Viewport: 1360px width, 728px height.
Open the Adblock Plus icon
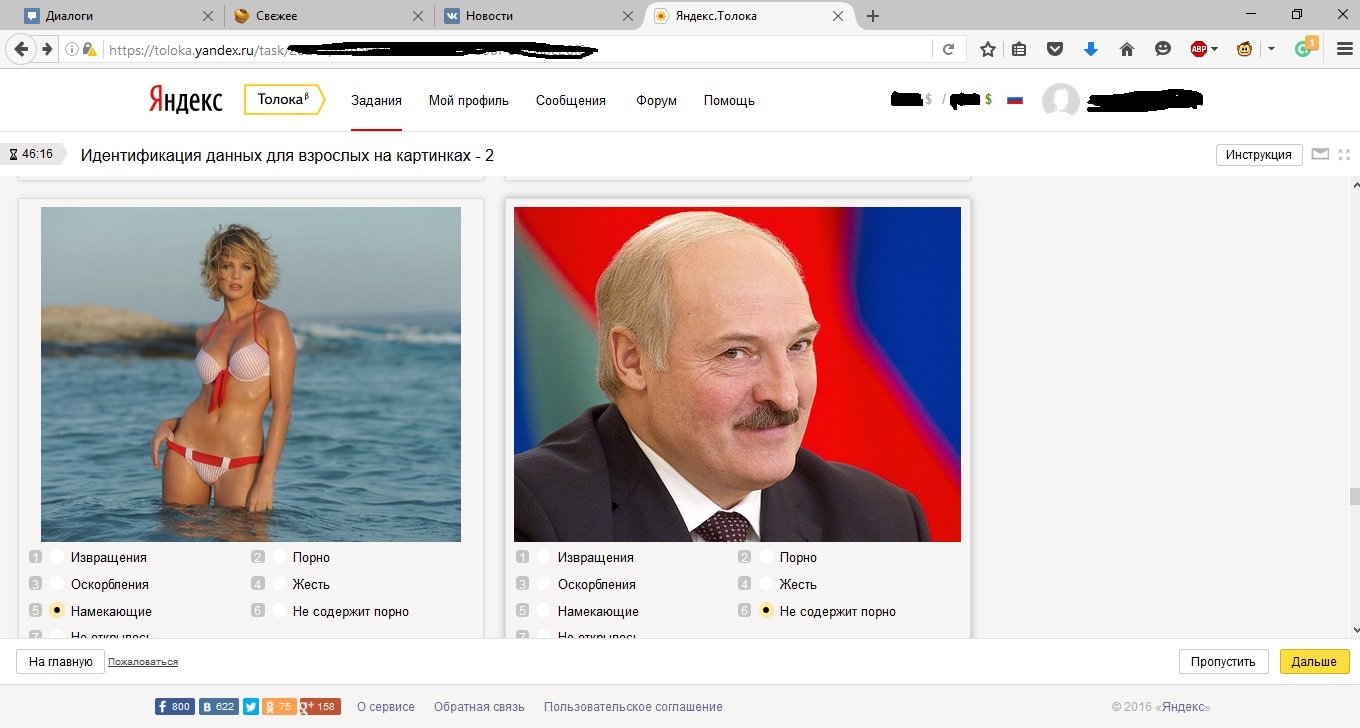1199,49
